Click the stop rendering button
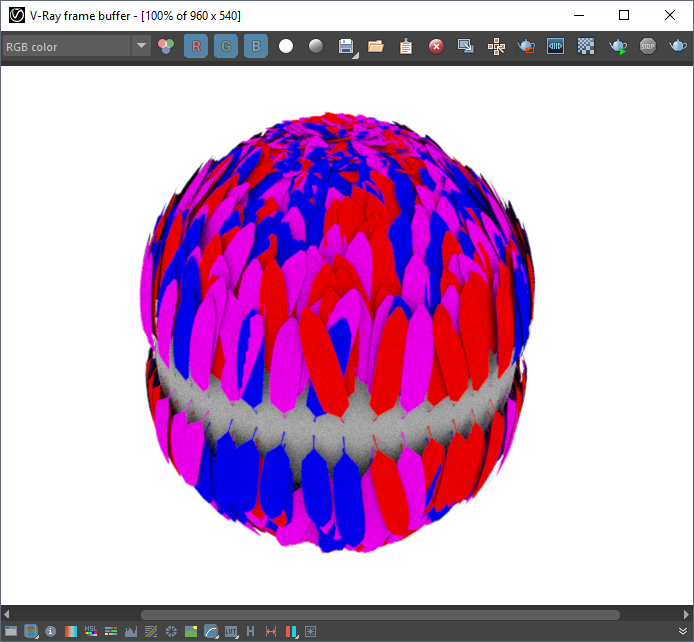This screenshot has height=642, width=694. coord(648,46)
